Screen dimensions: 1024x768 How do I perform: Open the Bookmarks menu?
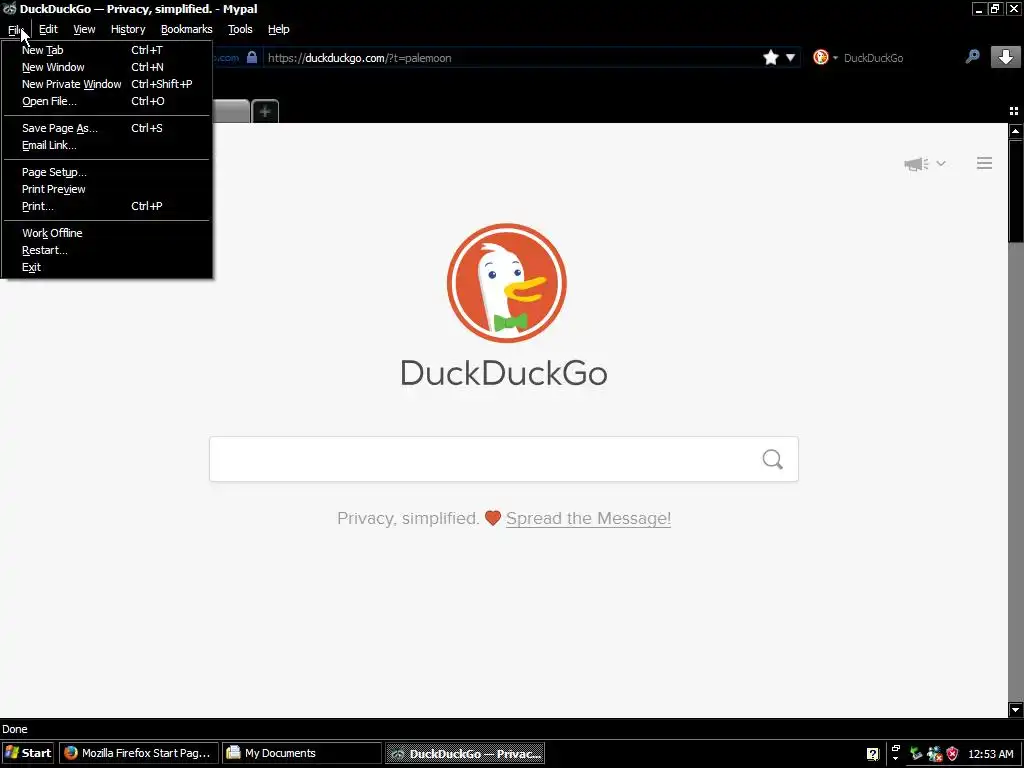187,29
